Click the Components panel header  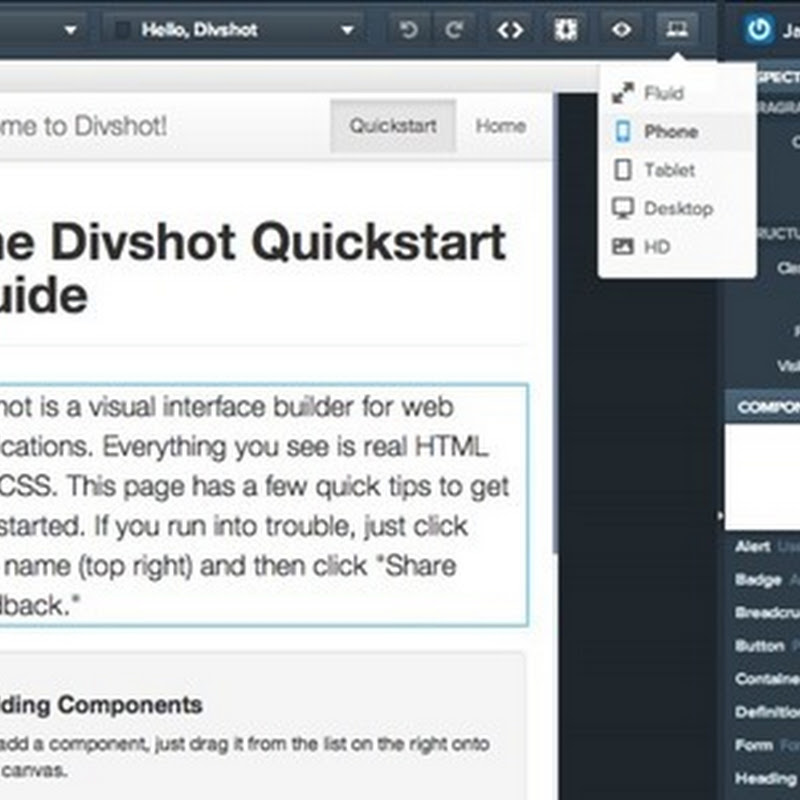pyautogui.click(x=763, y=407)
